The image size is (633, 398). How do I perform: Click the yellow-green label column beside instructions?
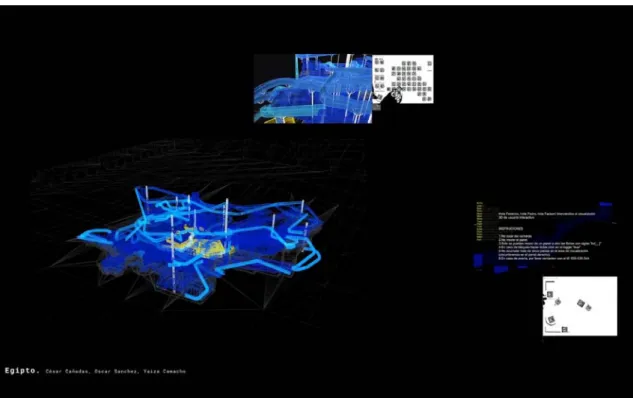tap(480, 222)
